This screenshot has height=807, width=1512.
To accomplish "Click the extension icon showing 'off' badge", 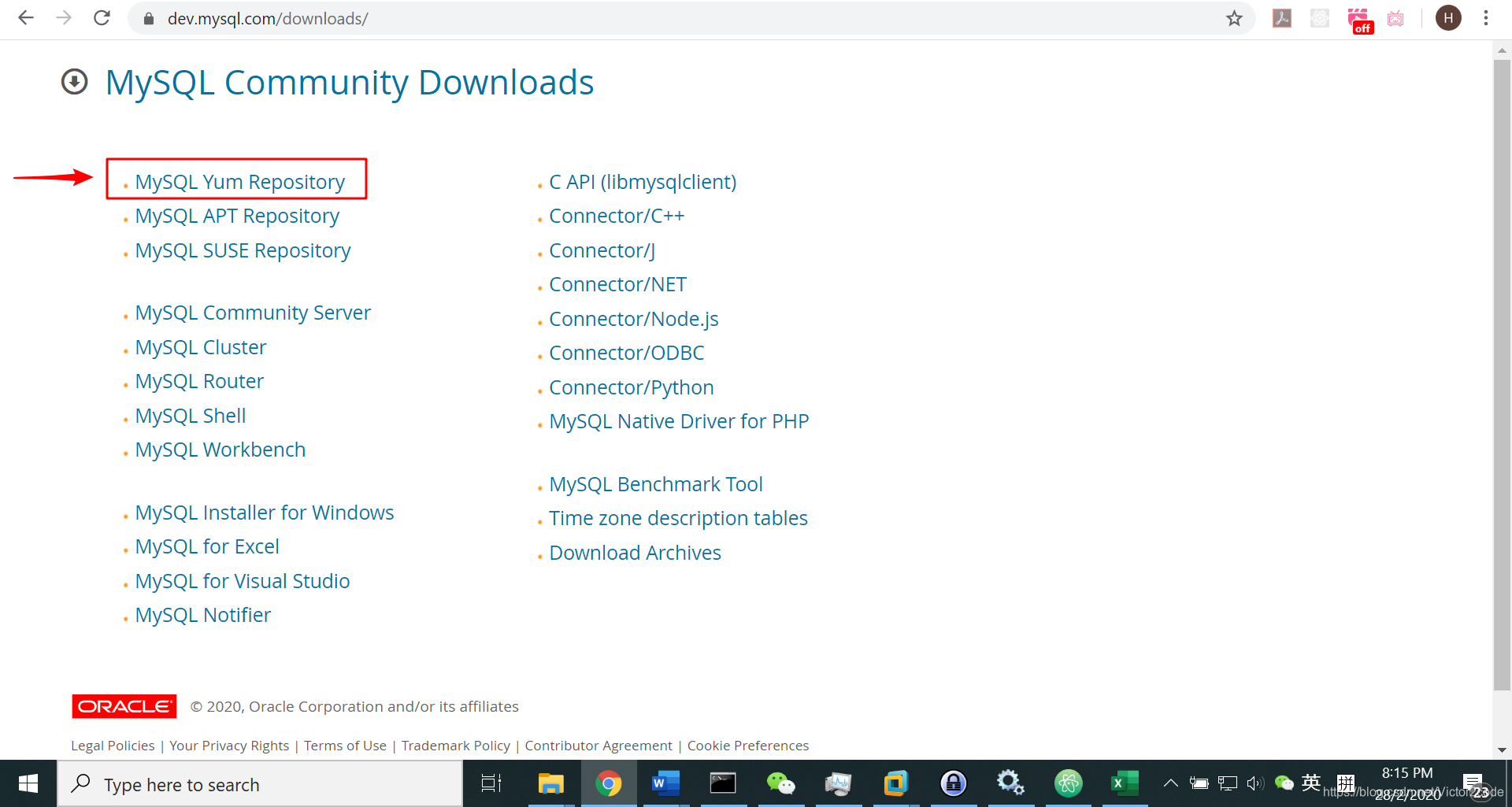I will [1360, 18].
